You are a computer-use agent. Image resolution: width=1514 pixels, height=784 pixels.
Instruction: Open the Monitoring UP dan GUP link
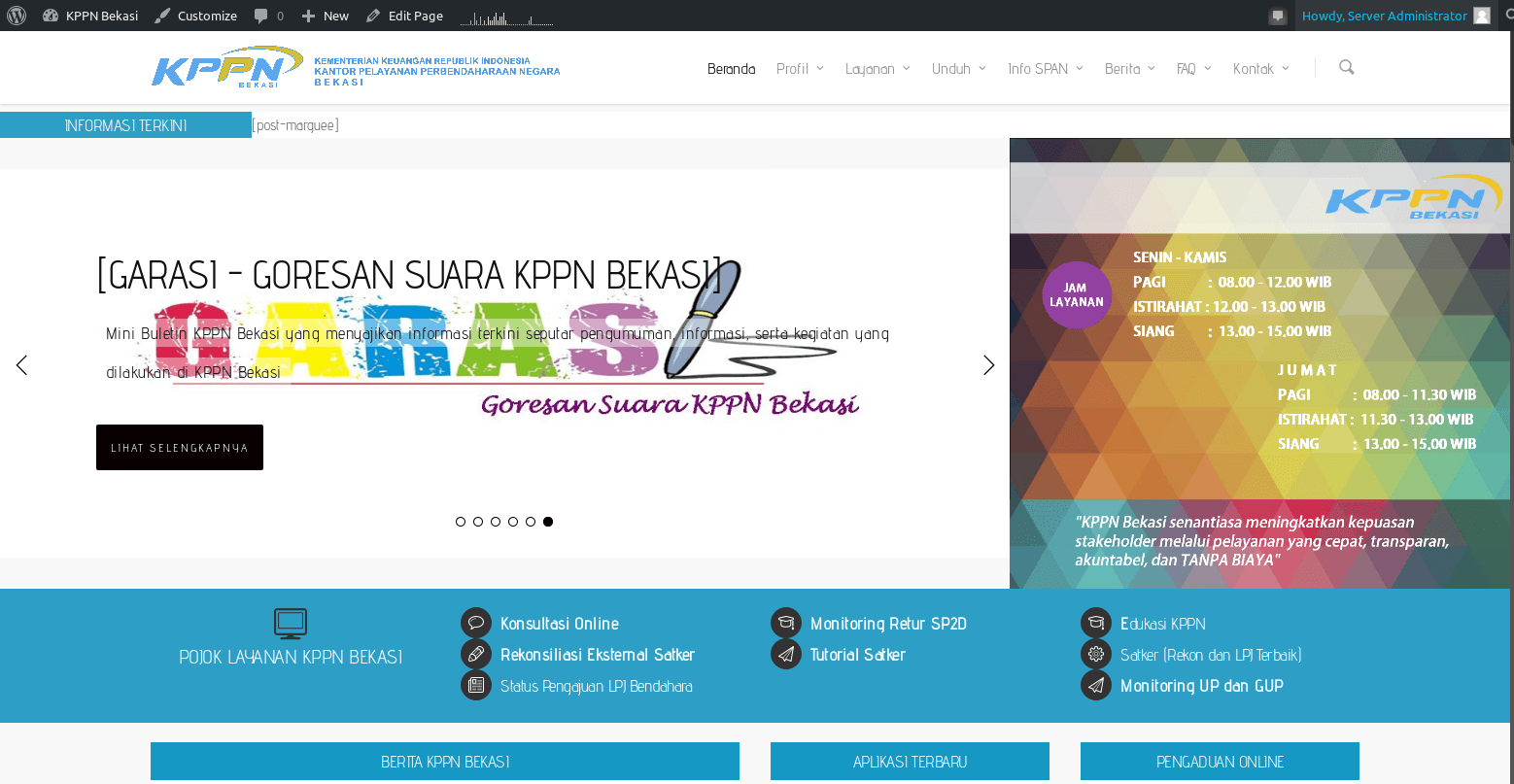coord(1202,686)
